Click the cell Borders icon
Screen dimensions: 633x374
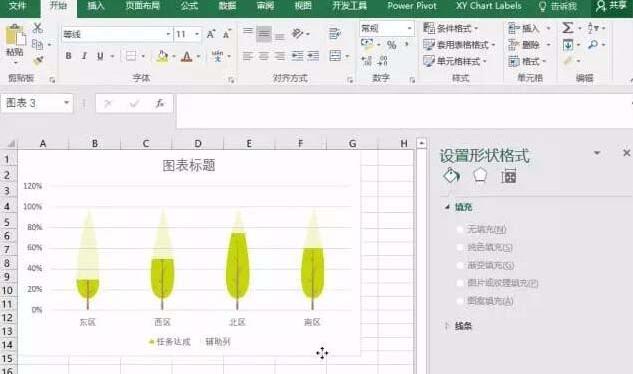click(x=130, y=56)
